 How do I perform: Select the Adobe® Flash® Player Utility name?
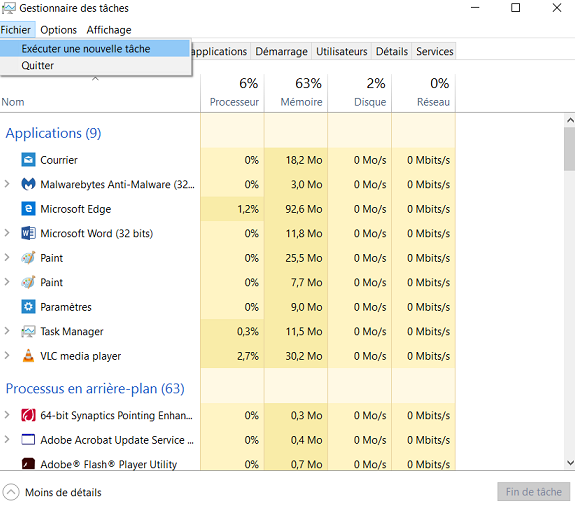point(109,464)
